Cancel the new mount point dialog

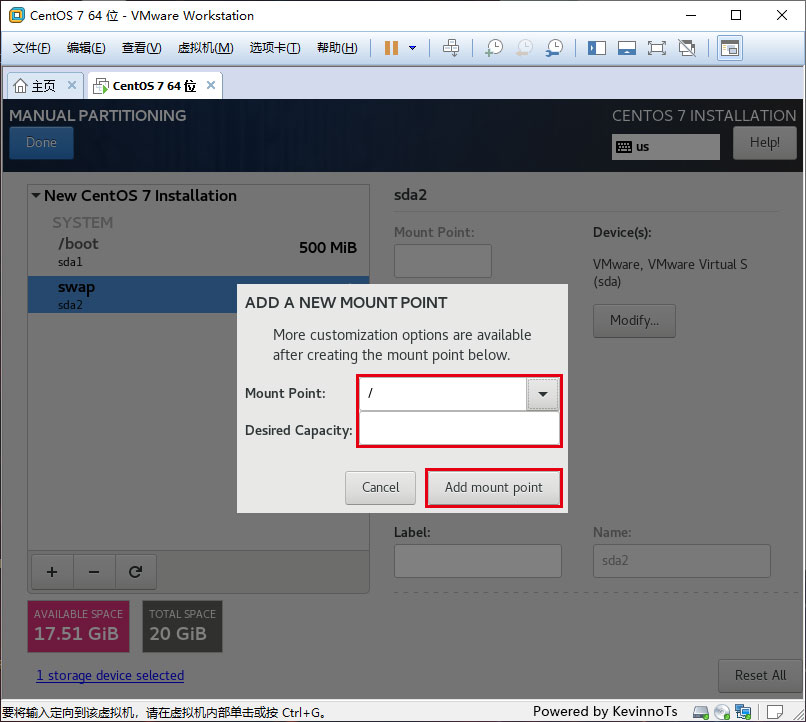coord(380,487)
